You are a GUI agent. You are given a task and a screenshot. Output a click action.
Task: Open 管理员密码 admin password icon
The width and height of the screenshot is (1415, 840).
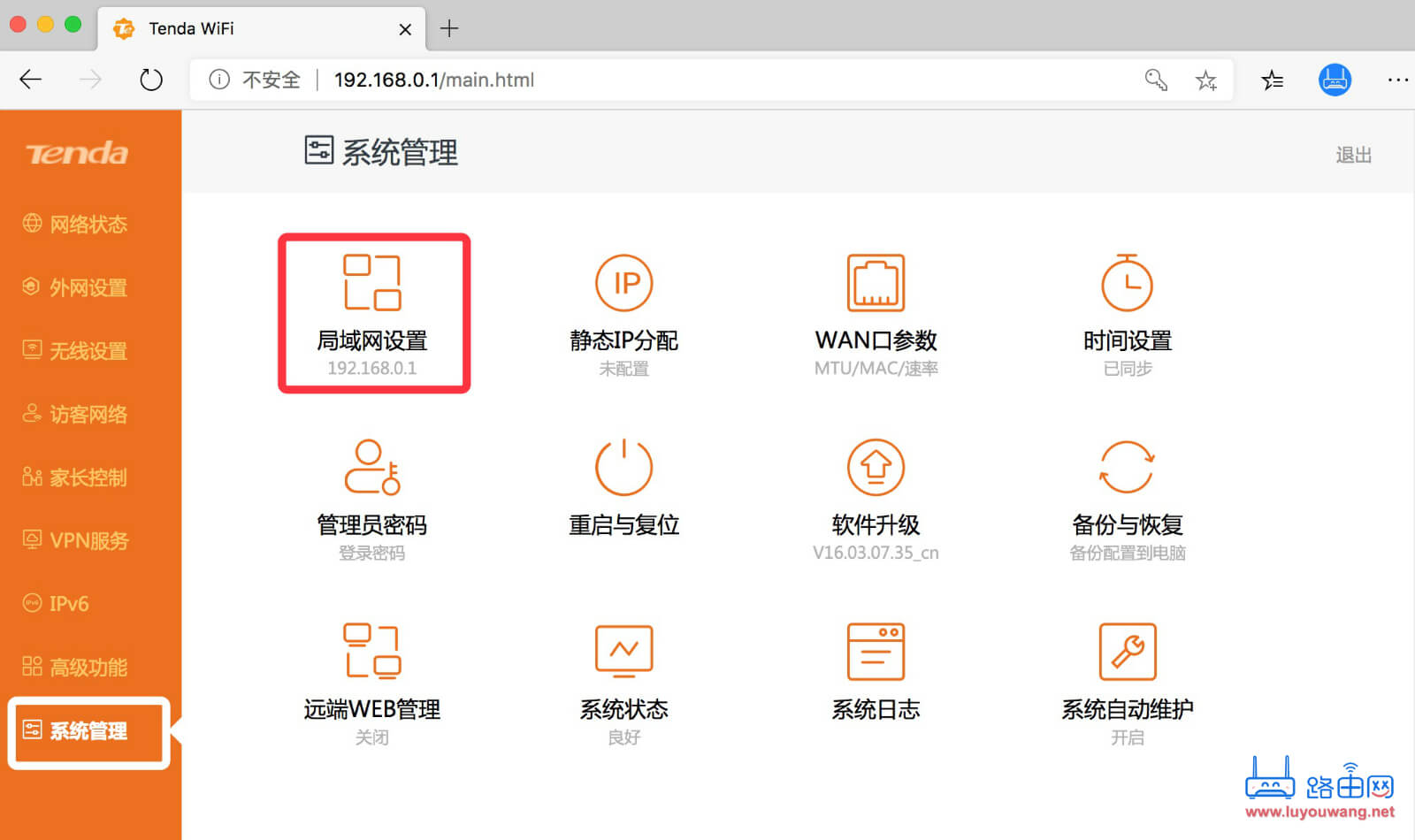(372, 467)
